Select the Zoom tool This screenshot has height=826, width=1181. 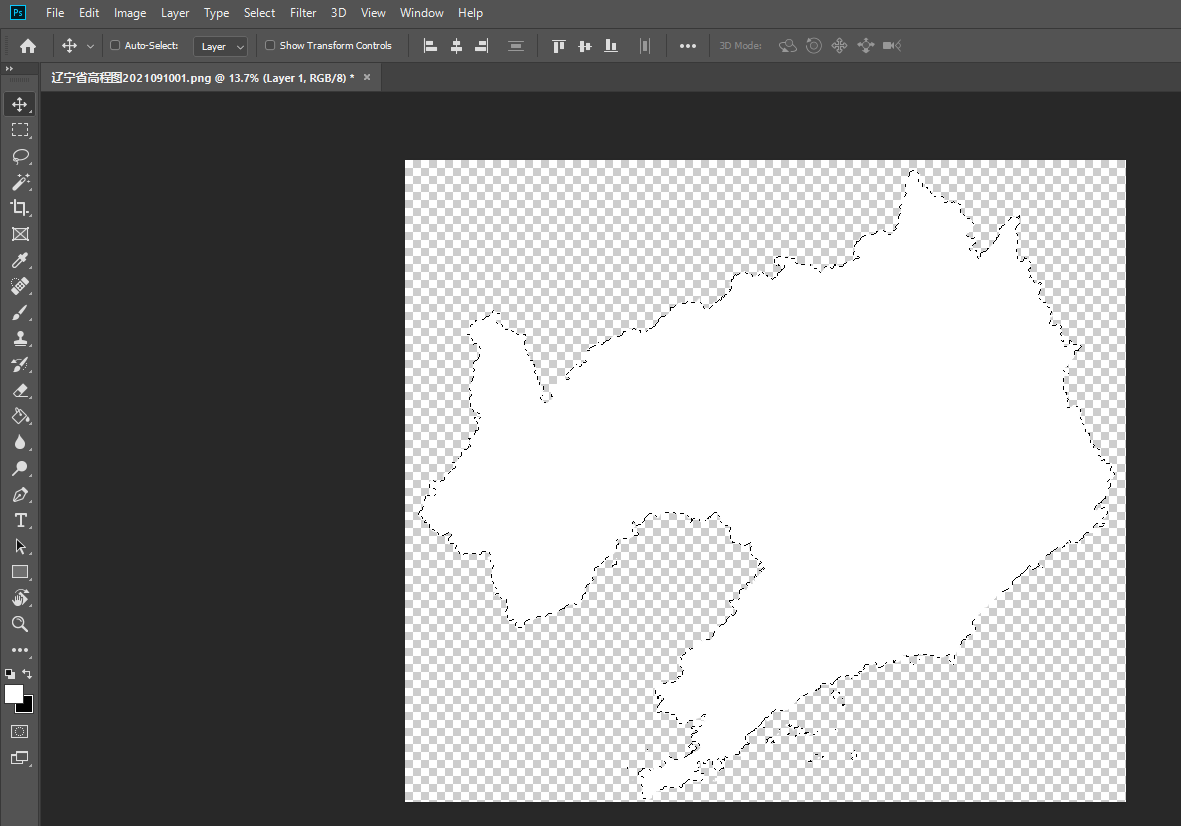[20, 624]
